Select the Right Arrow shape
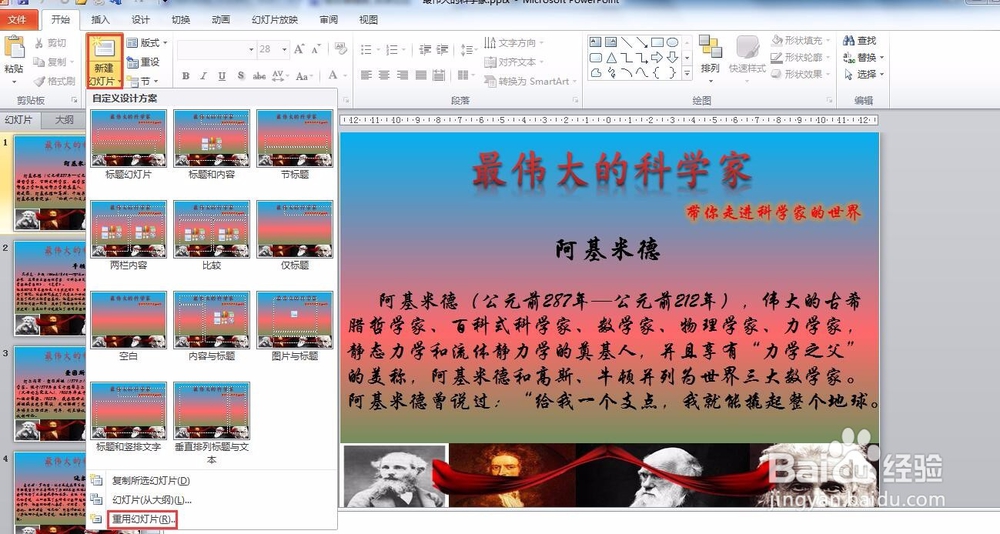This screenshot has height=534, width=1000. pyautogui.click(x=657, y=57)
